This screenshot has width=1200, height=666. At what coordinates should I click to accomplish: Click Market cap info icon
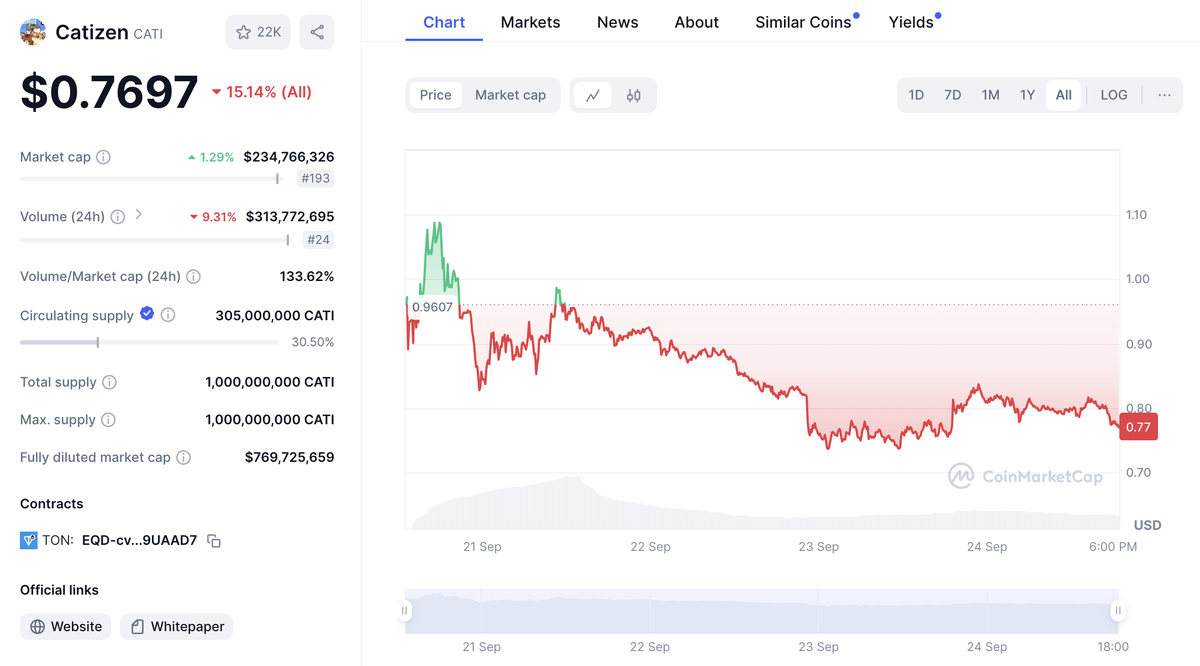[104, 157]
